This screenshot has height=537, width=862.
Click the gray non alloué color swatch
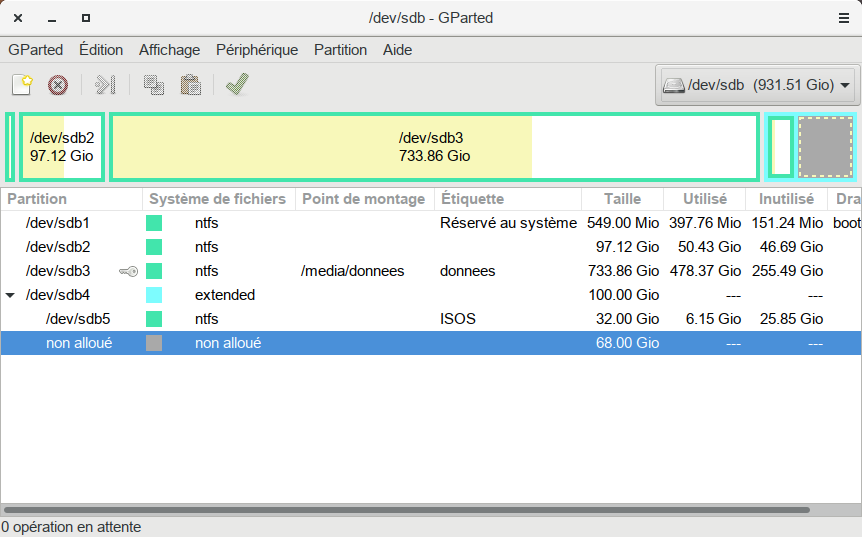tap(154, 343)
